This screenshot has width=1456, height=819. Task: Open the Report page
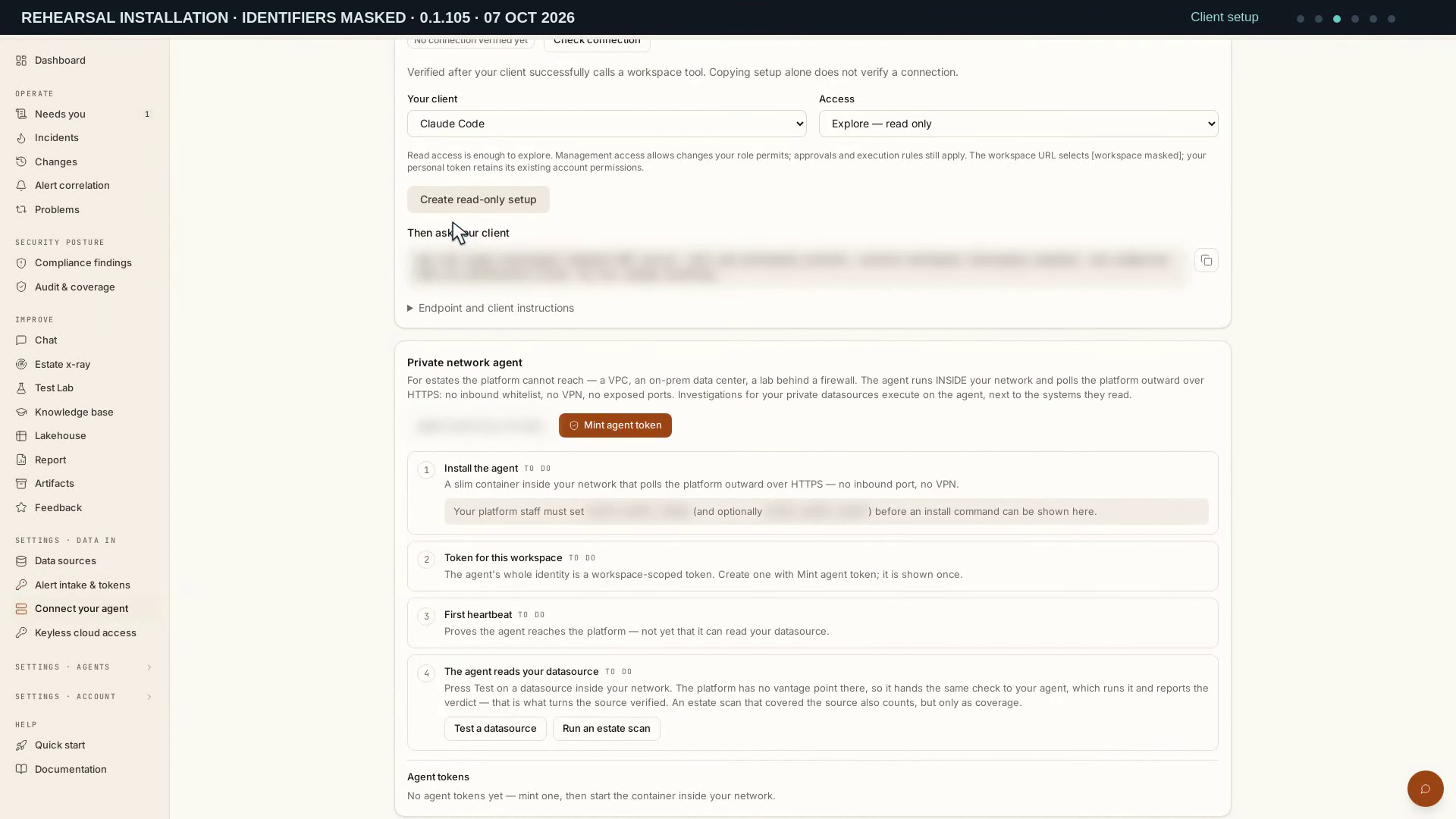(84, 460)
